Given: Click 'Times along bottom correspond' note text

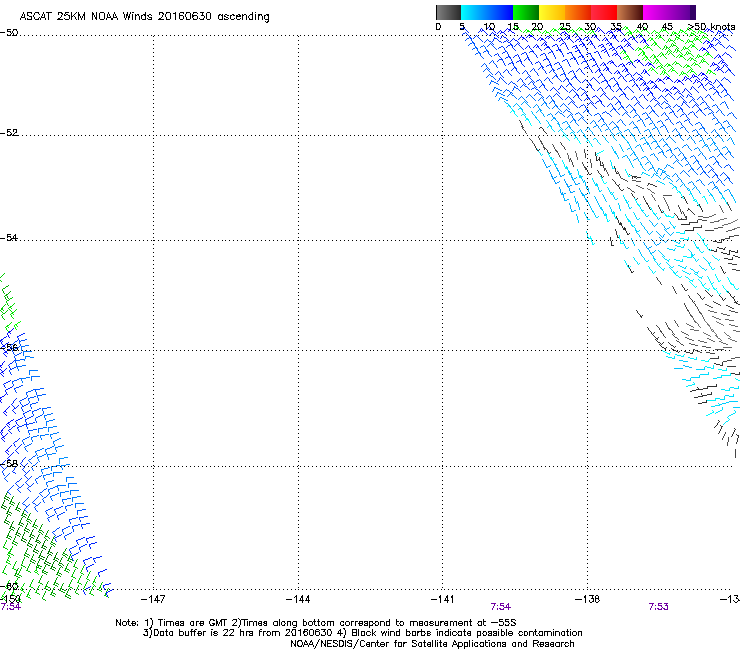Looking at the screenshot, I should (374, 623).
